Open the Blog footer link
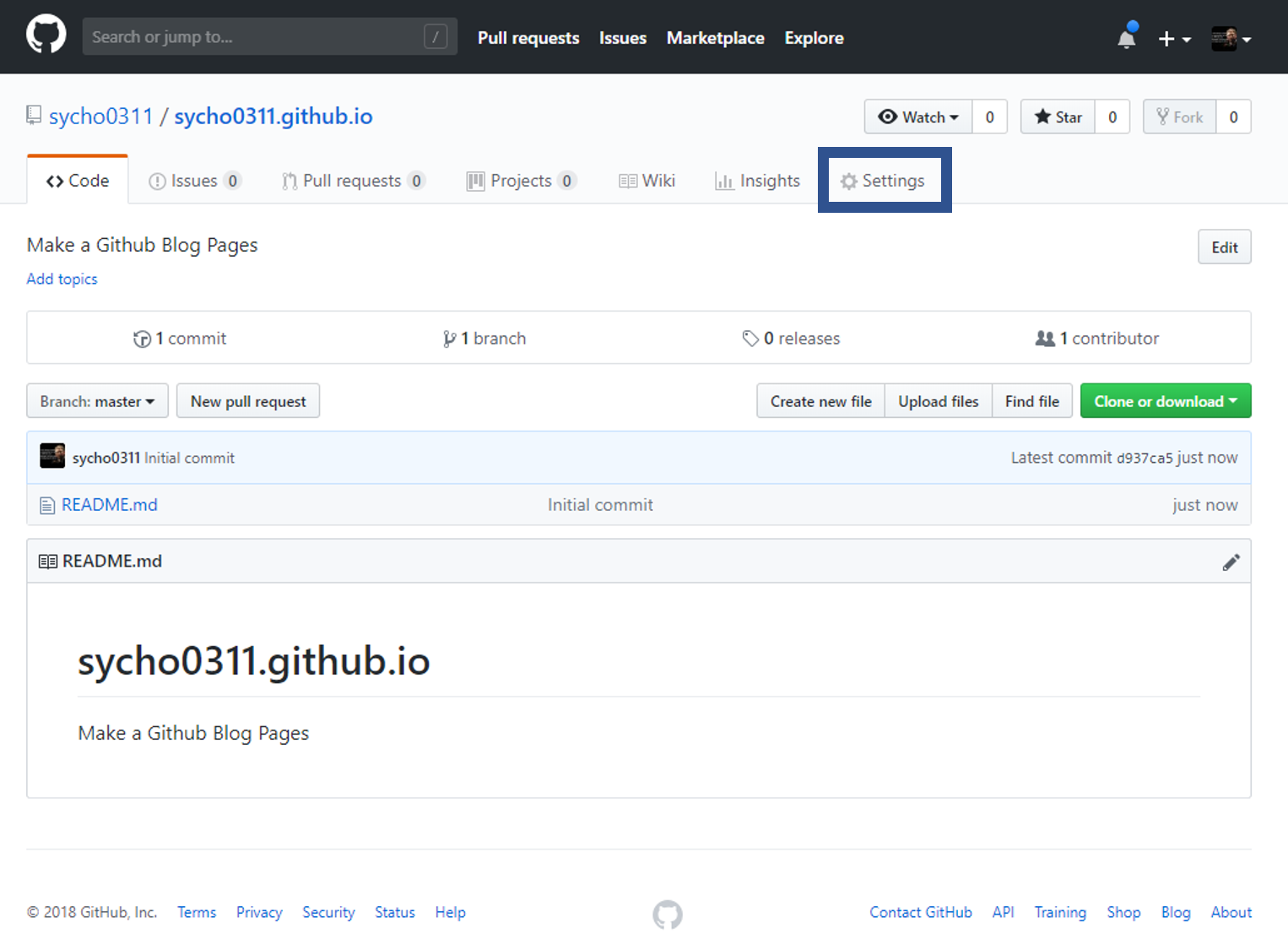The image size is (1288, 950). click(1176, 912)
